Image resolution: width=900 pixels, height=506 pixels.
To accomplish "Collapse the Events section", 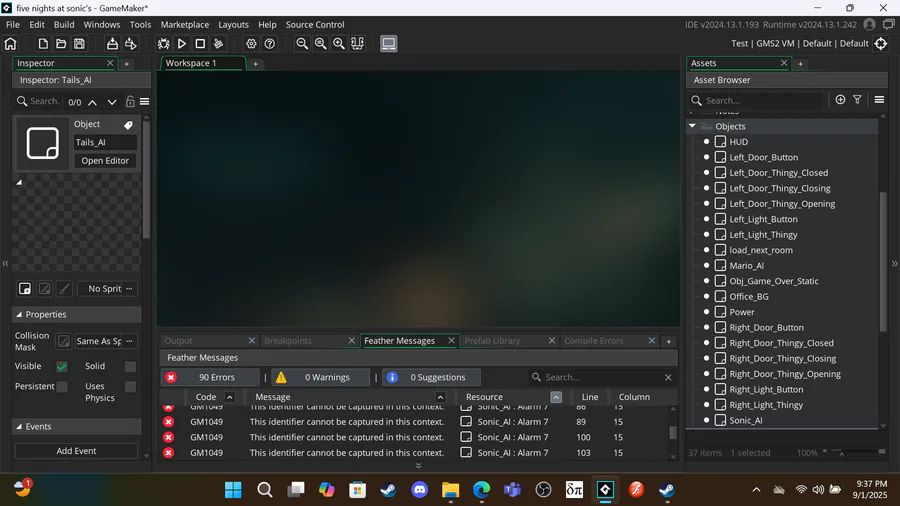I will 19,427.
